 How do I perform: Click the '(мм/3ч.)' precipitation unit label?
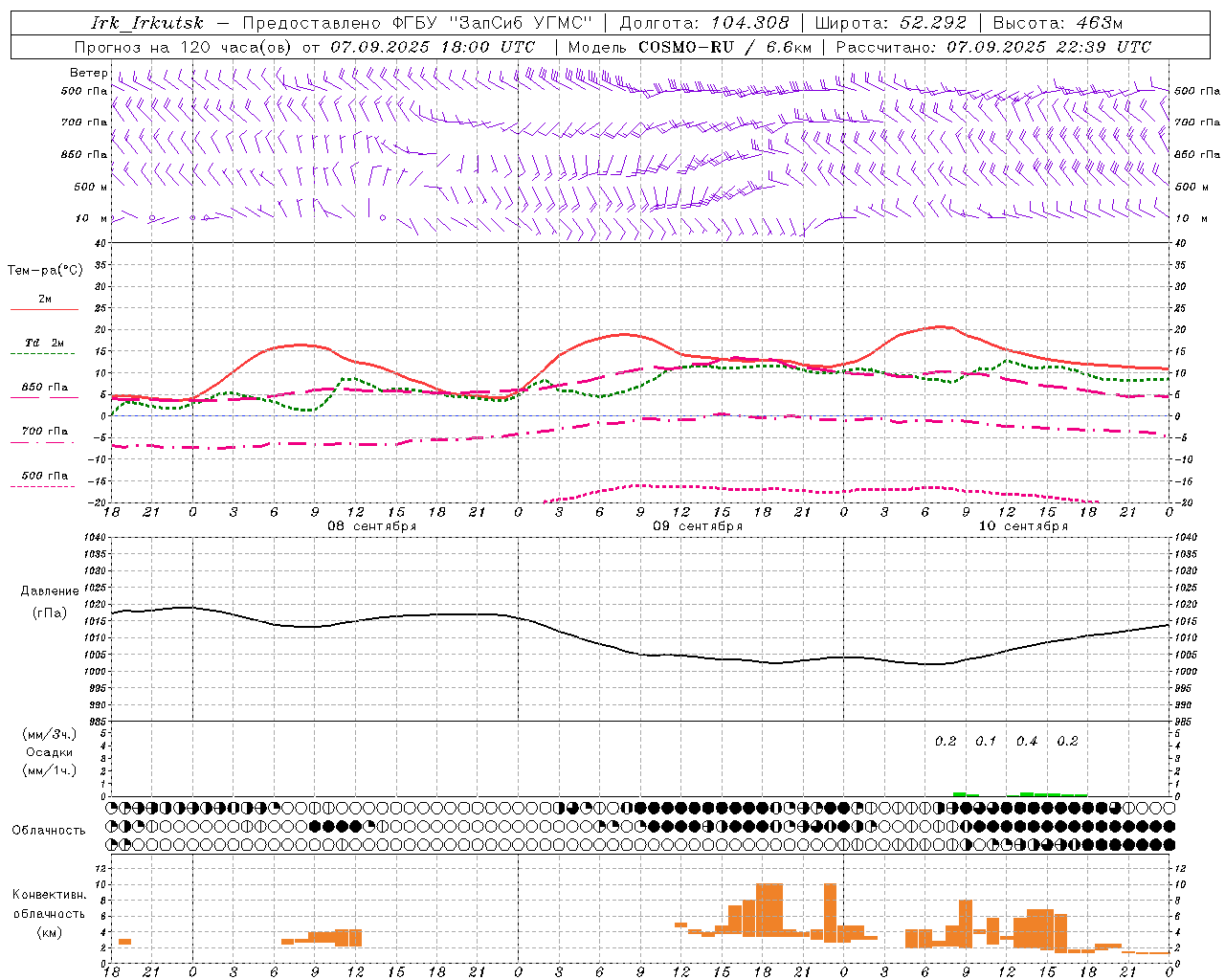(x=50, y=734)
